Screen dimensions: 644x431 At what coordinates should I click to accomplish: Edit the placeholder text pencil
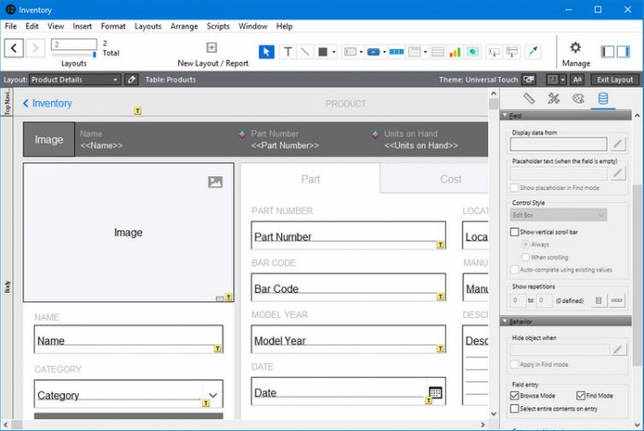[x=617, y=174]
